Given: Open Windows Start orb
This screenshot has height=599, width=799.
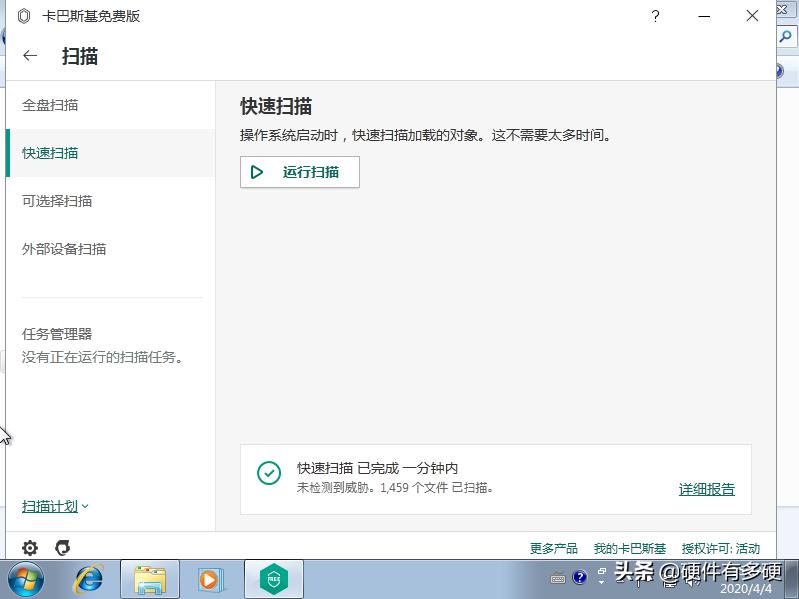Looking at the screenshot, I should [x=25, y=580].
